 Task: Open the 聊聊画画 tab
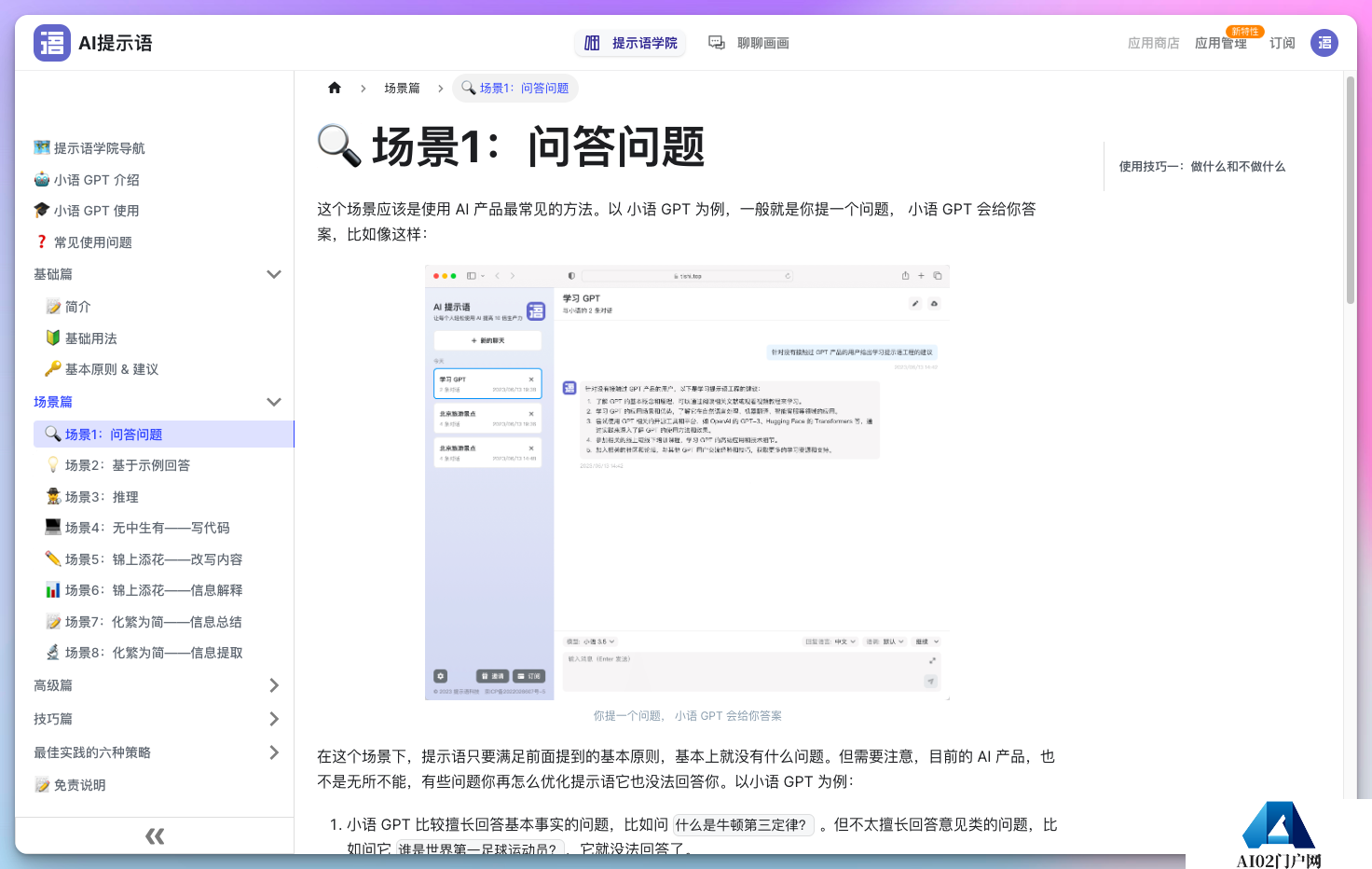[x=748, y=43]
